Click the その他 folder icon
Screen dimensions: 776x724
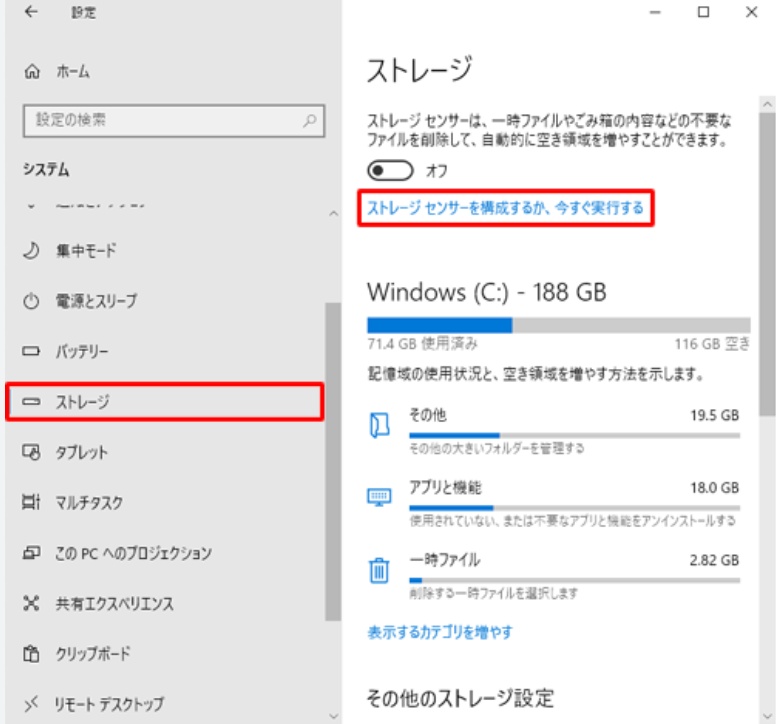point(380,425)
